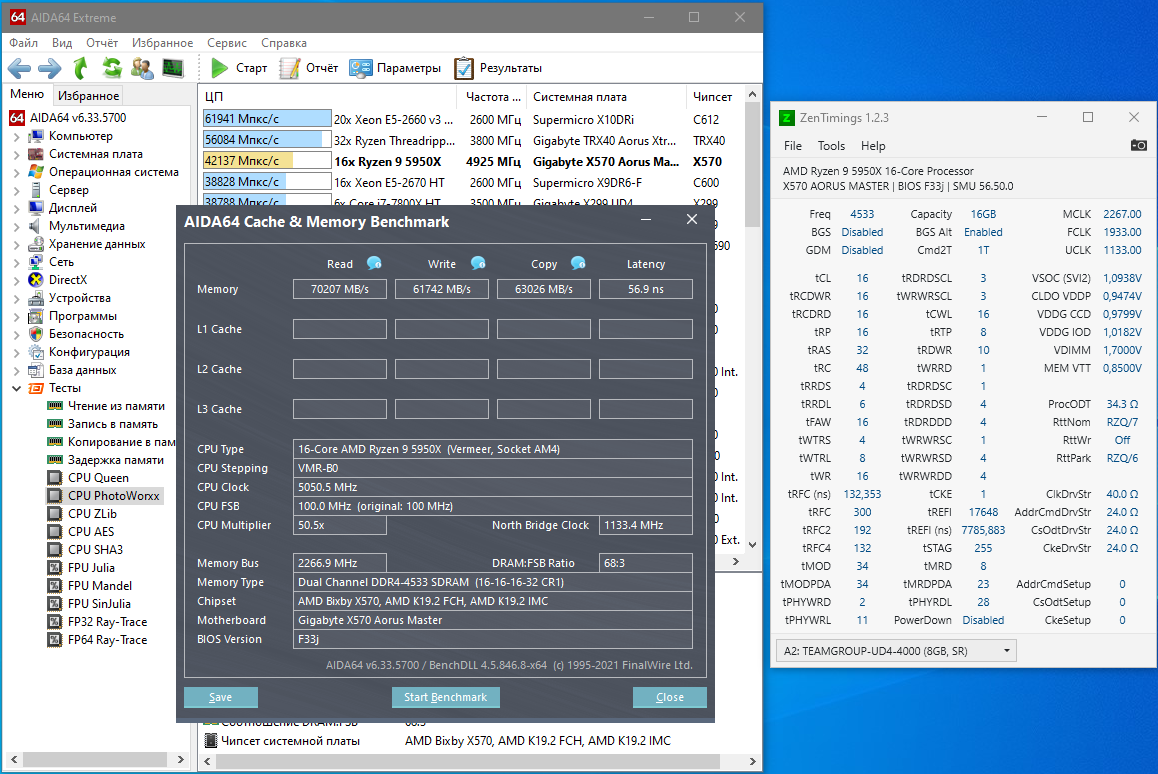Click the Start Benchmark button

click(x=445, y=697)
